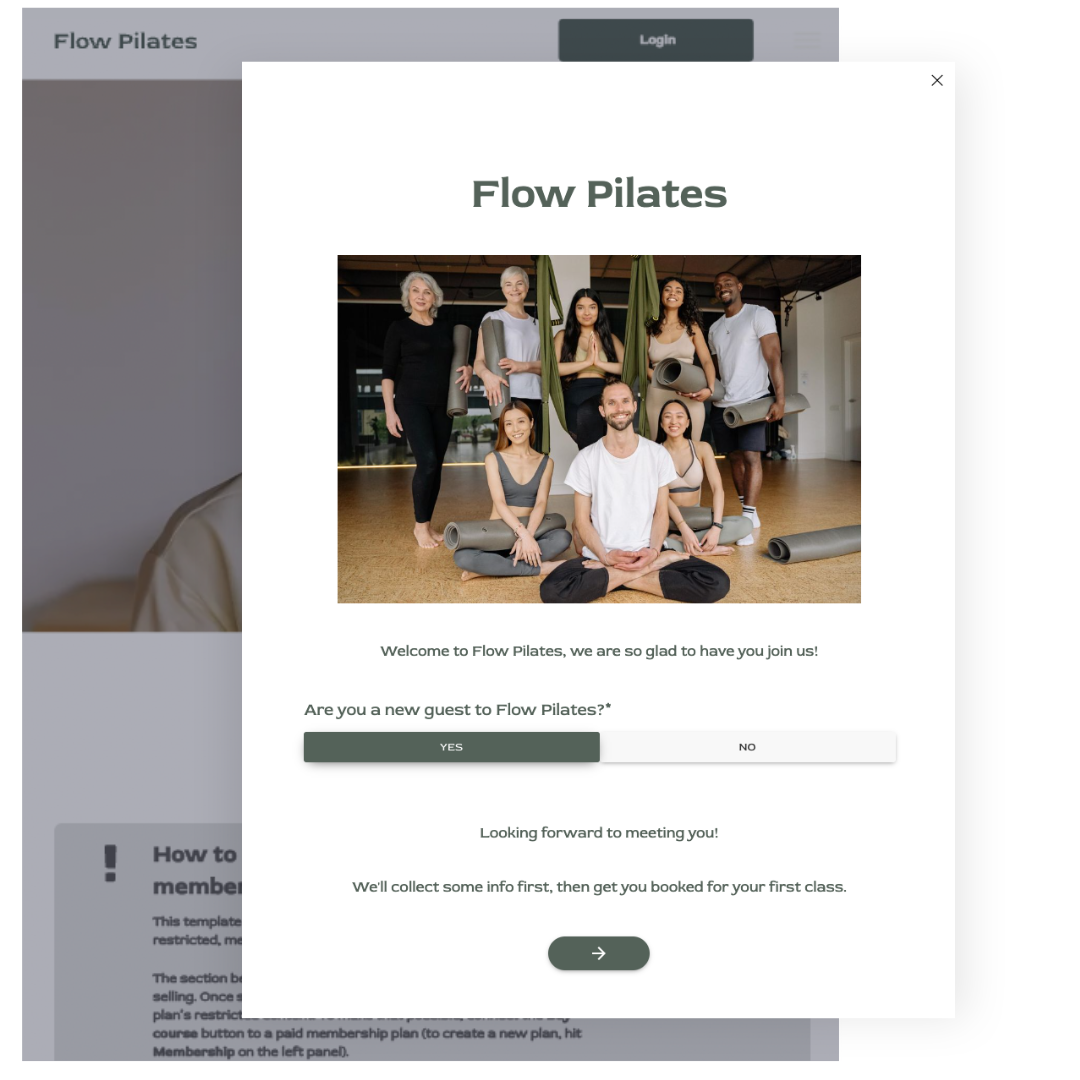Click the Flow Pilates header logo

pos(125,41)
